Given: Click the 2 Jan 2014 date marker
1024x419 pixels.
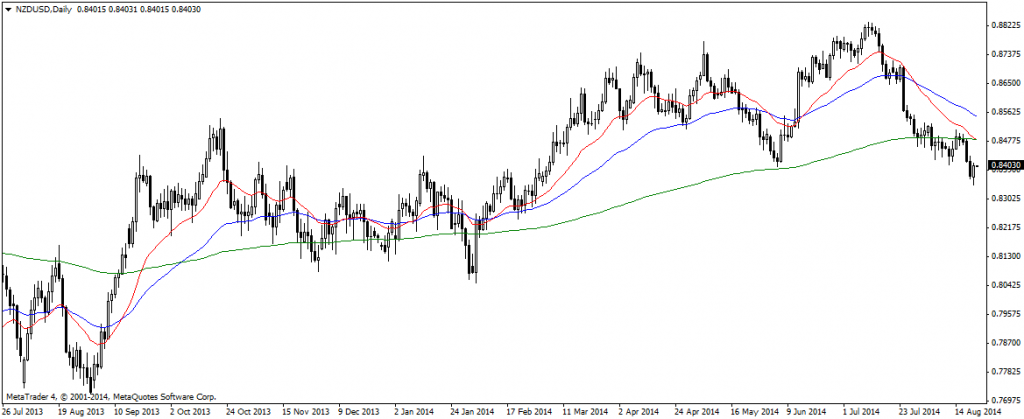Looking at the screenshot, I should point(413,411).
